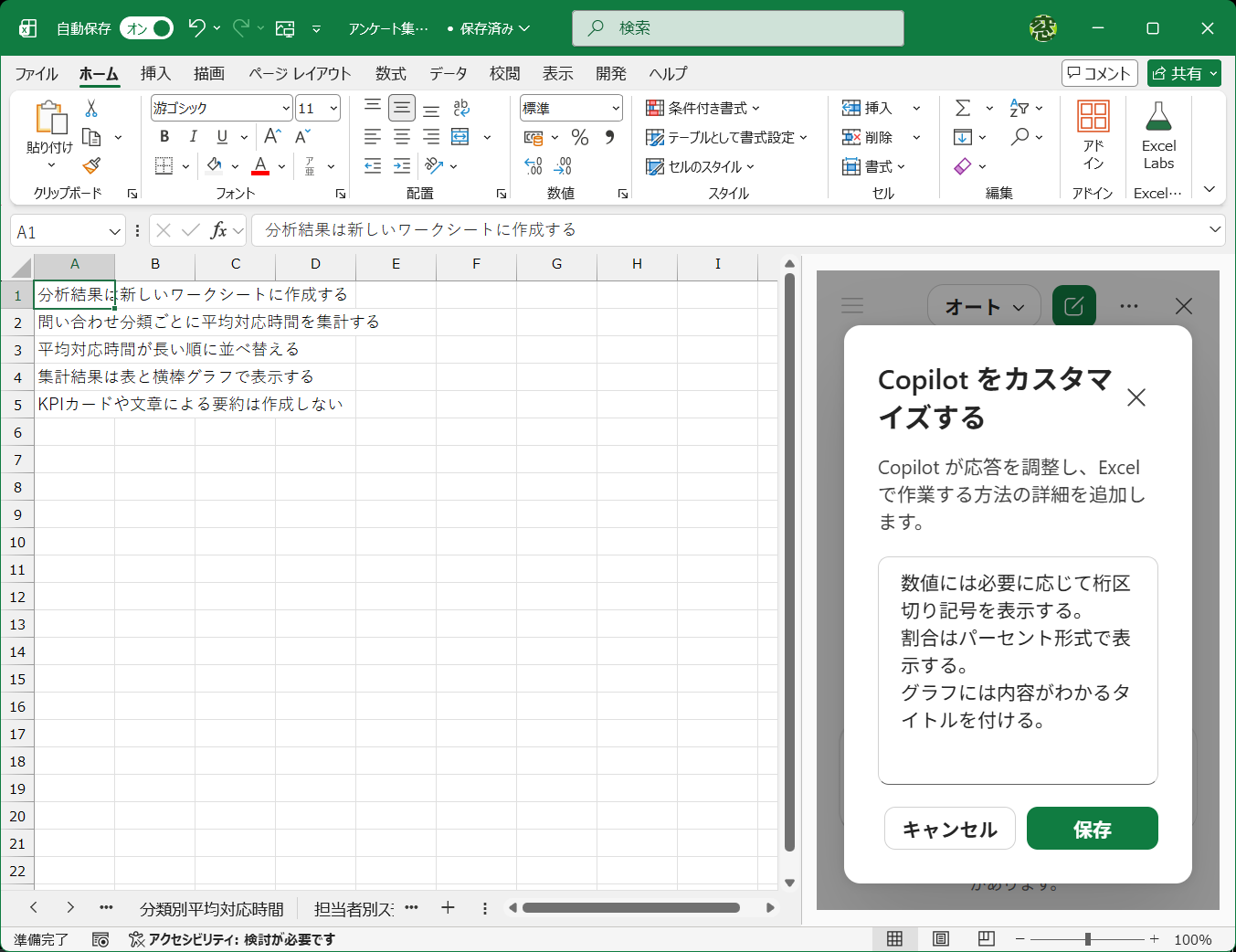Click the Comma Style icon
1236x952 pixels.
pos(609,137)
